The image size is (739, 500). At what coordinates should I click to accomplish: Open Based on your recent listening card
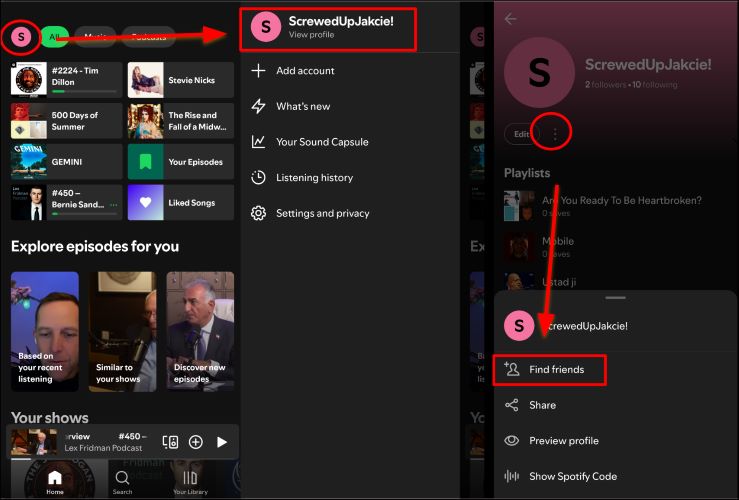point(45,331)
